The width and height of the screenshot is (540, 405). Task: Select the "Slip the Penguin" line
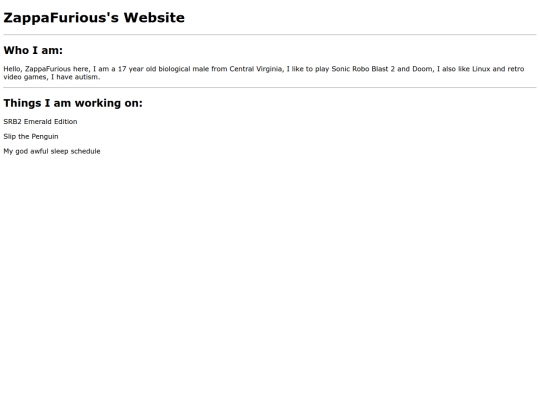[x=31, y=136]
